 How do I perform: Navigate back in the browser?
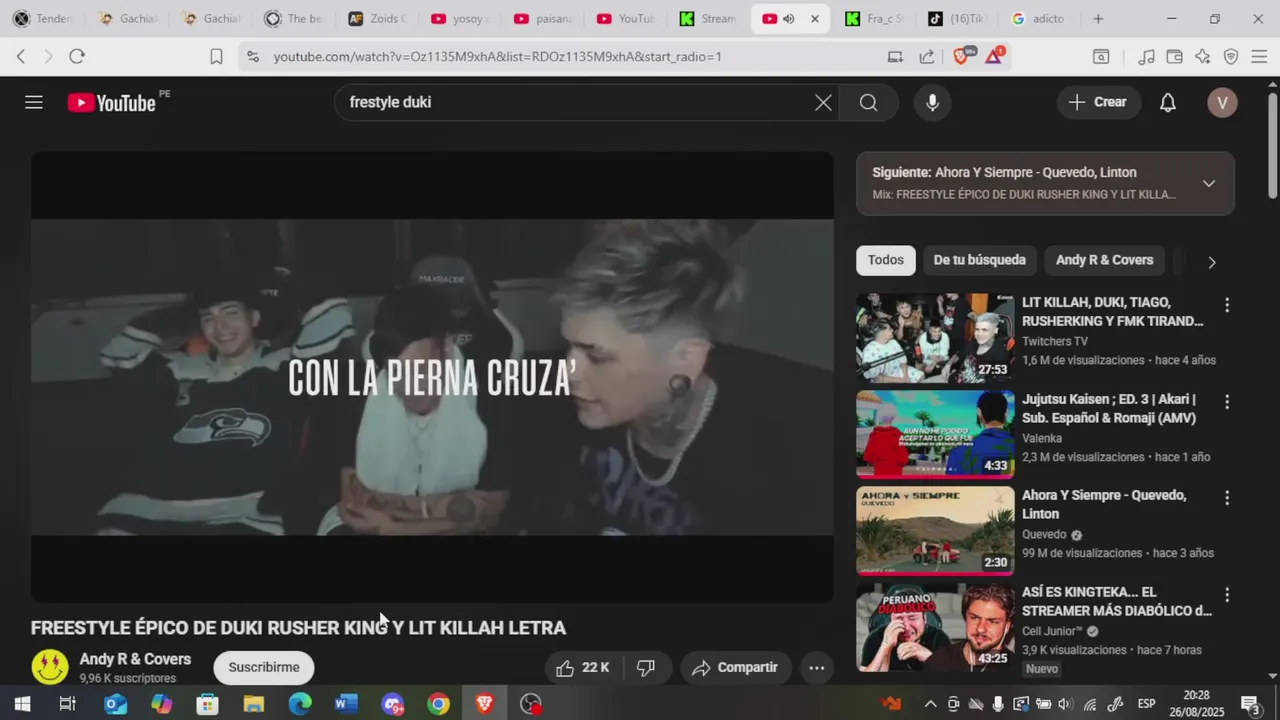[x=21, y=56]
